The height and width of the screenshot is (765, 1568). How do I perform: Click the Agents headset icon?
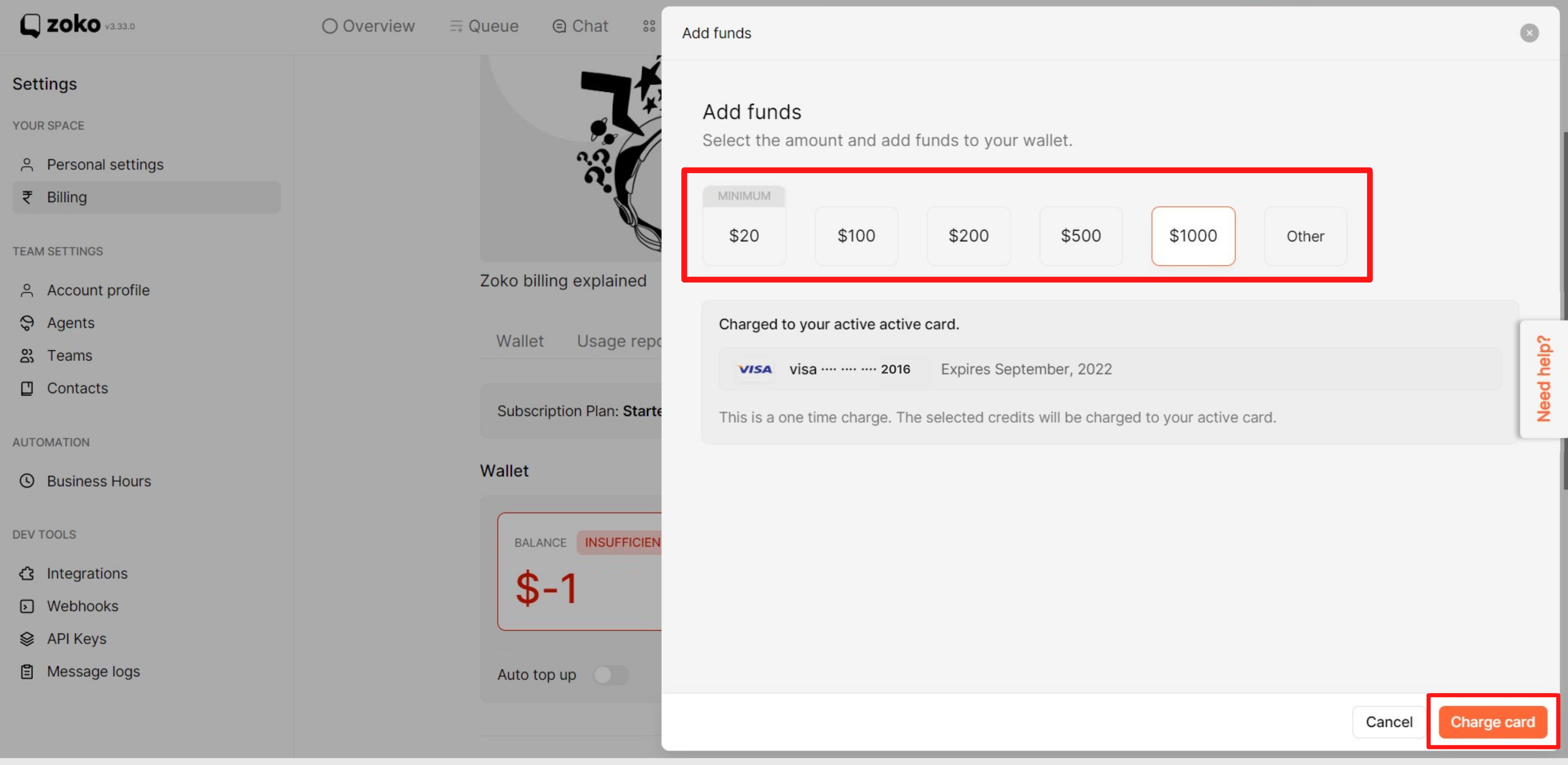[27, 323]
